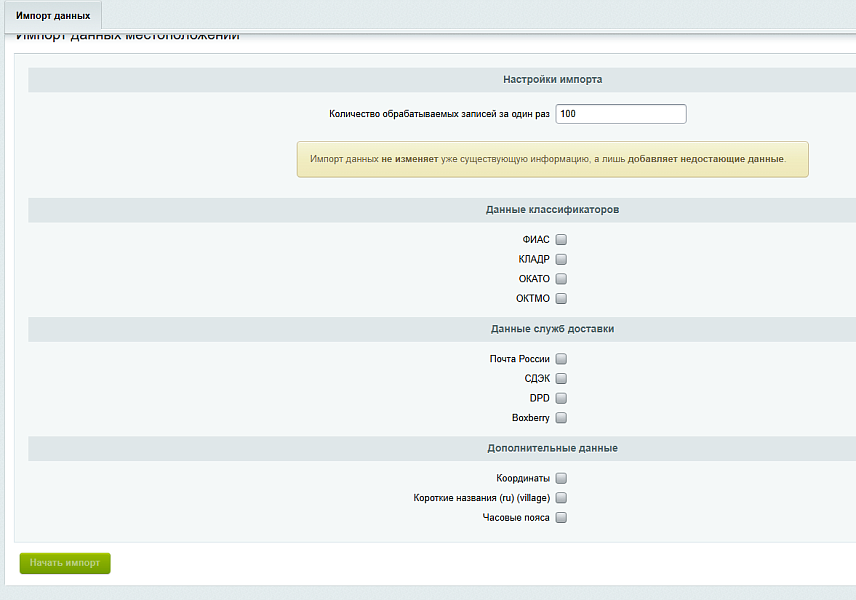Check the DPD delivery service box
Image resolution: width=856 pixels, height=600 pixels.
tap(561, 398)
